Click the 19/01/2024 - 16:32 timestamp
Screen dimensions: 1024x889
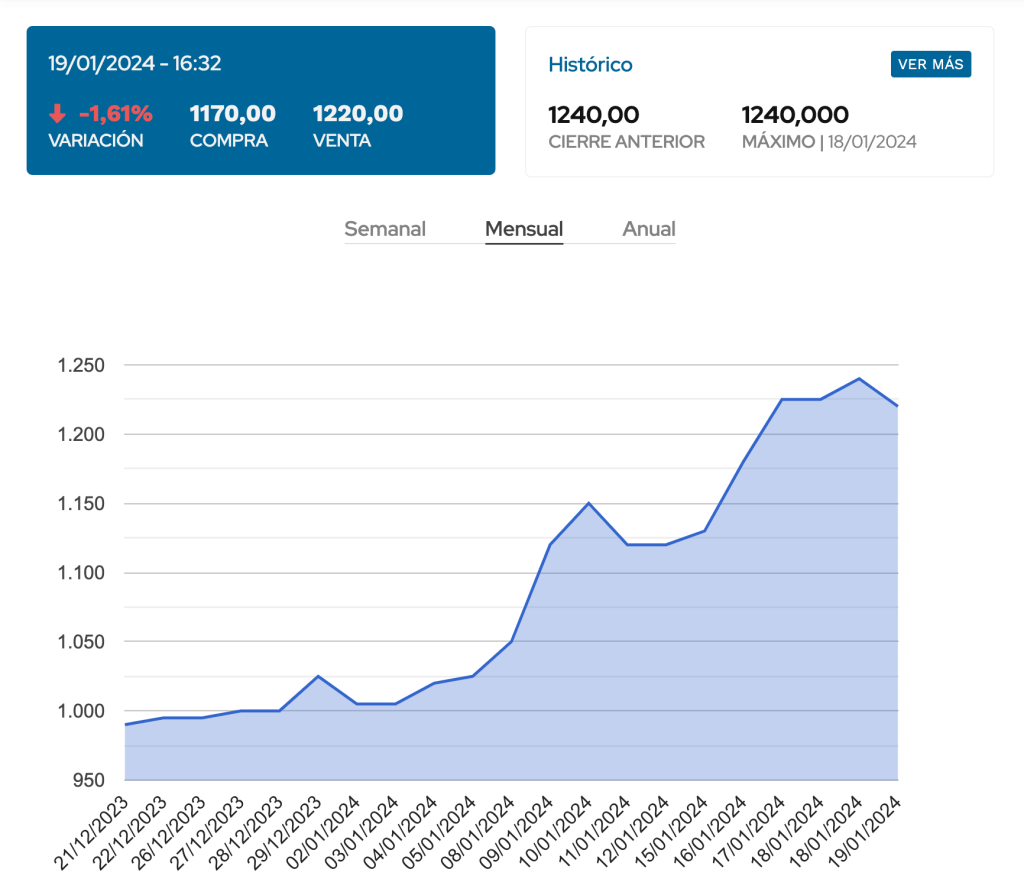135,64
